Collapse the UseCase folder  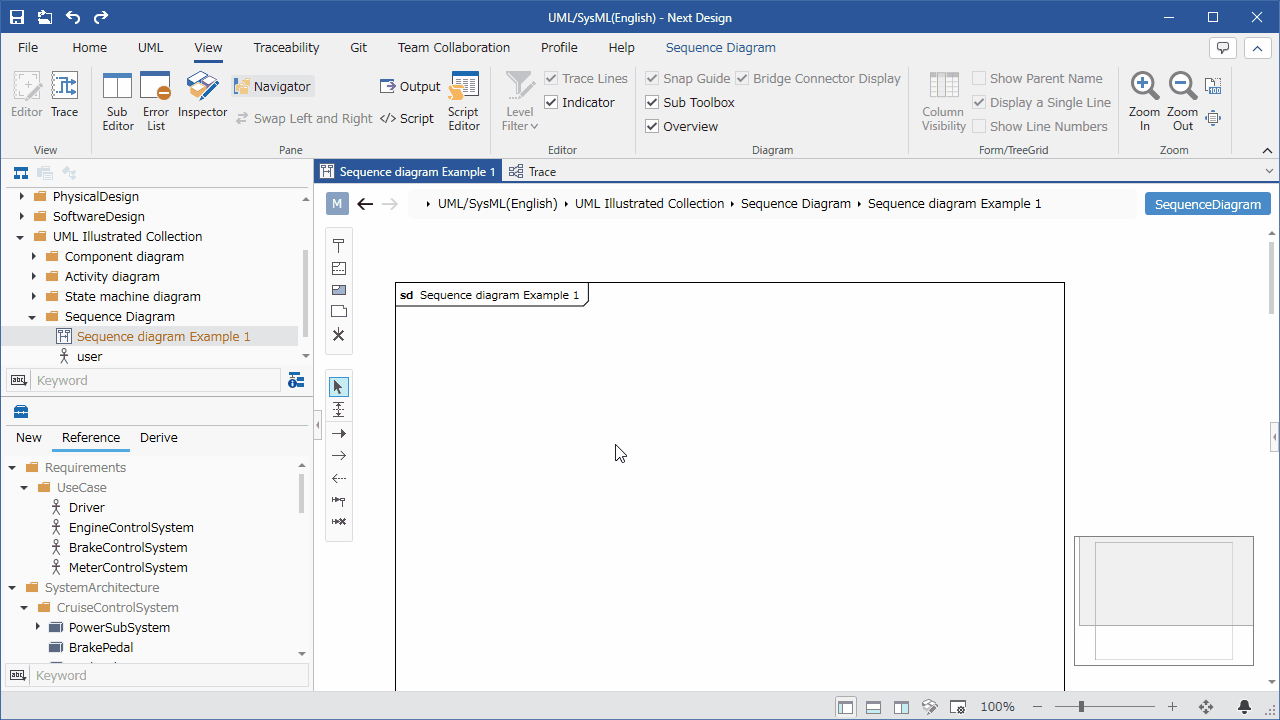click(x=25, y=488)
